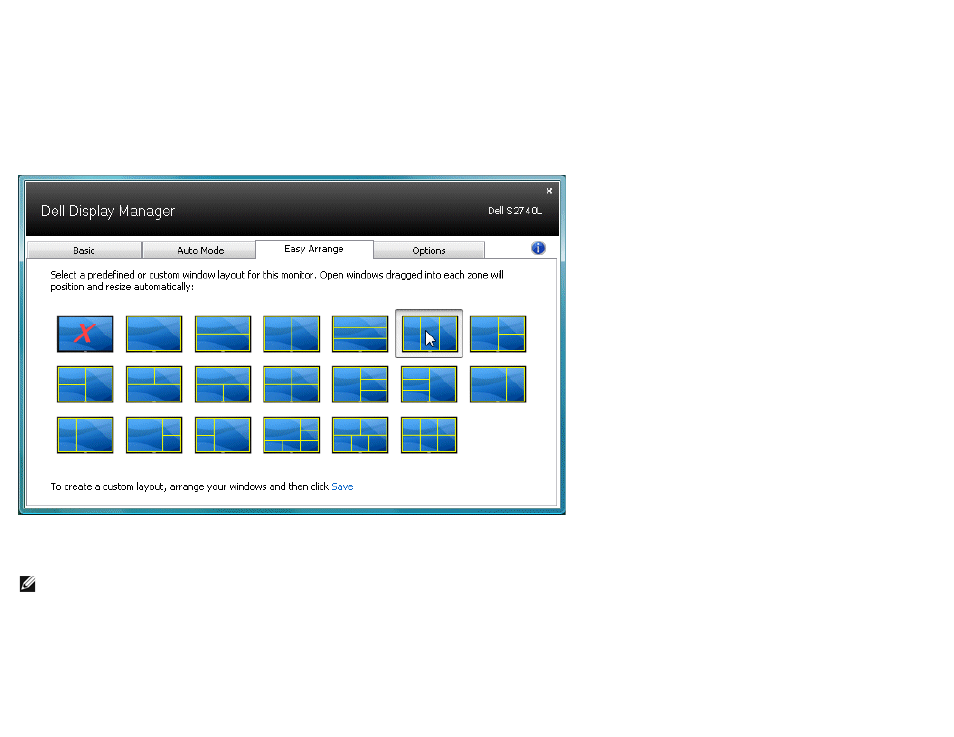
Task: Pick the layout with three stacked left zones and right half
Action: [x=429, y=384]
